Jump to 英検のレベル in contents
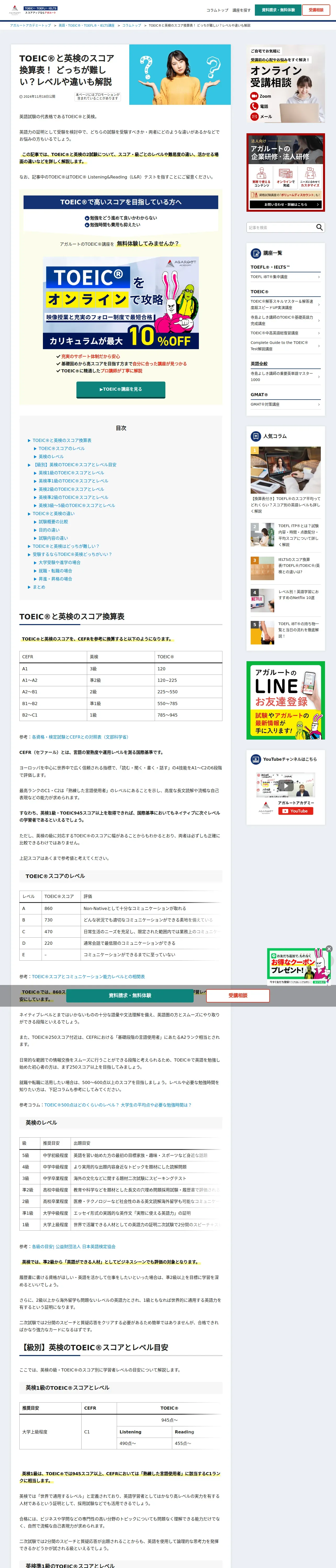Image resolution: width=336 pixels, height=1568 pixels. coord(51,457)
